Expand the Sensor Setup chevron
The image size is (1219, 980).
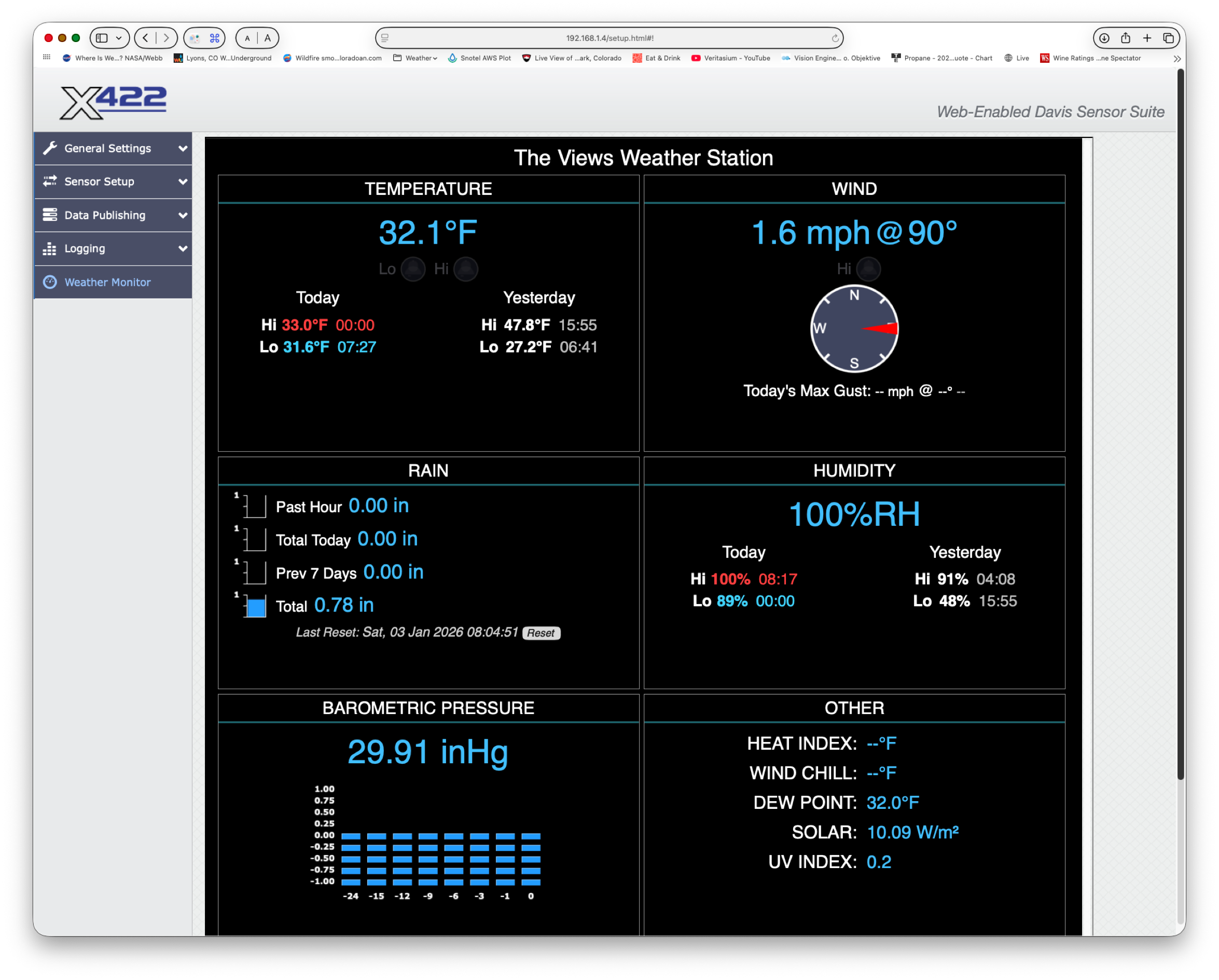pyautogui.click(x=183, y=182)
